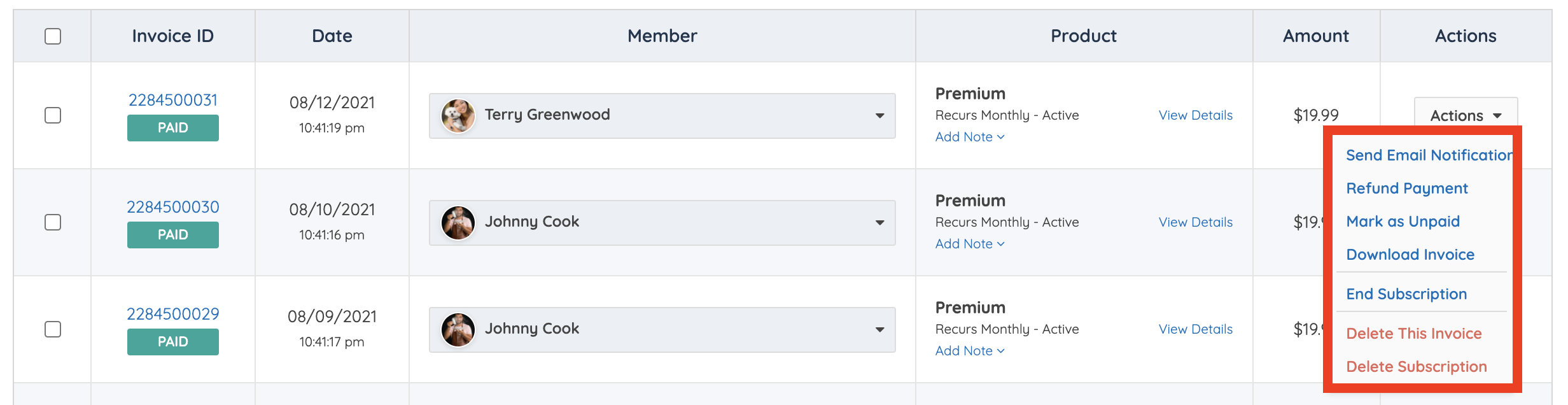
Task: Click the PAID badge under invoice 2284500029
Action: [173, 342]
